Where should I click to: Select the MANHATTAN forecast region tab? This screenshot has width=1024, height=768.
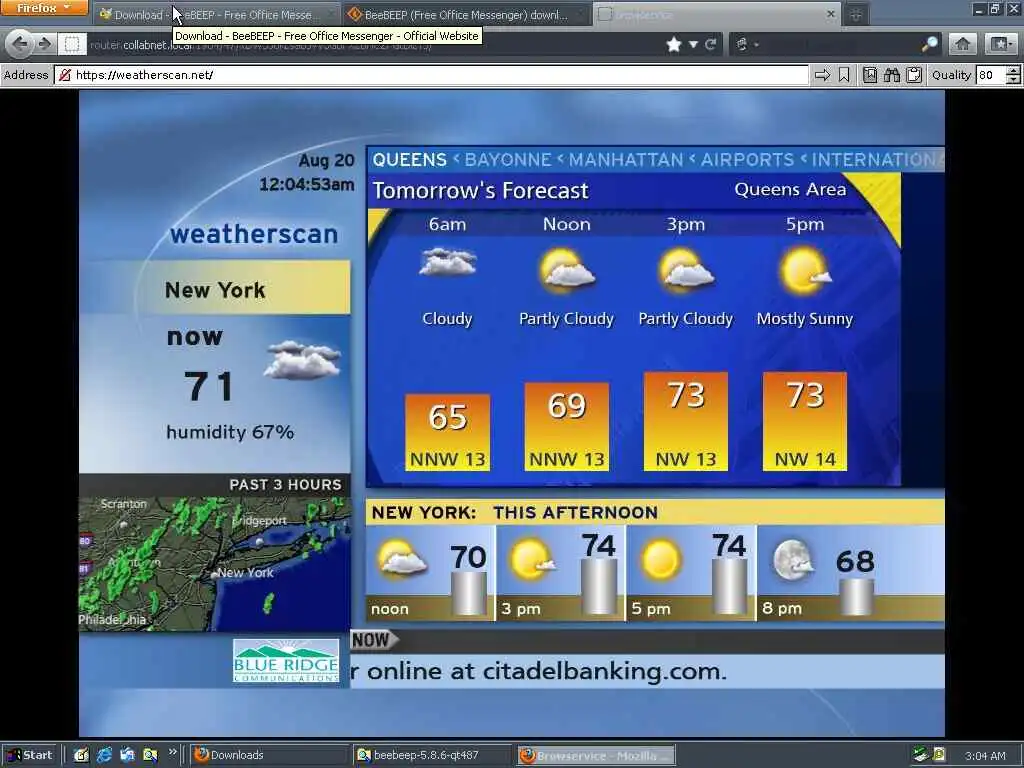(x=626, y=160)
